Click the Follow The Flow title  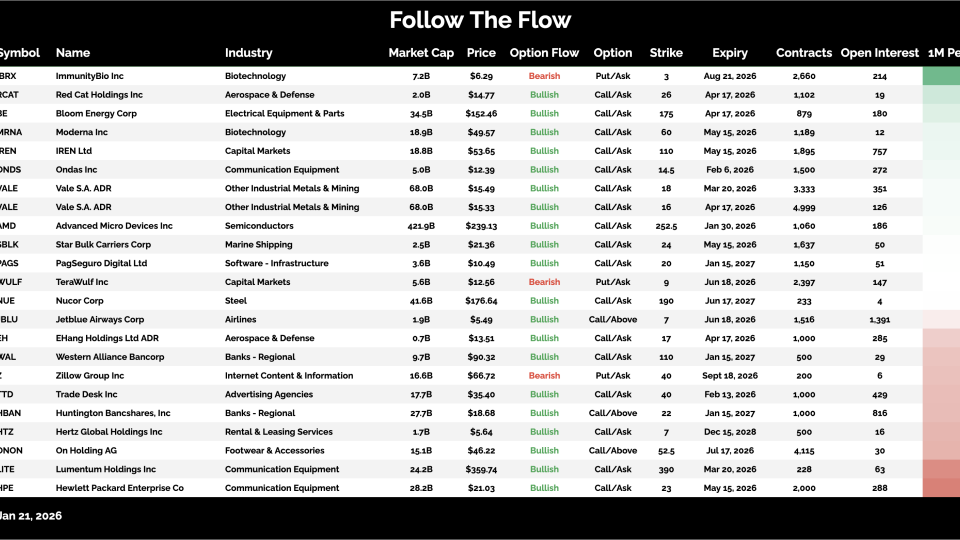coord(480,20)
